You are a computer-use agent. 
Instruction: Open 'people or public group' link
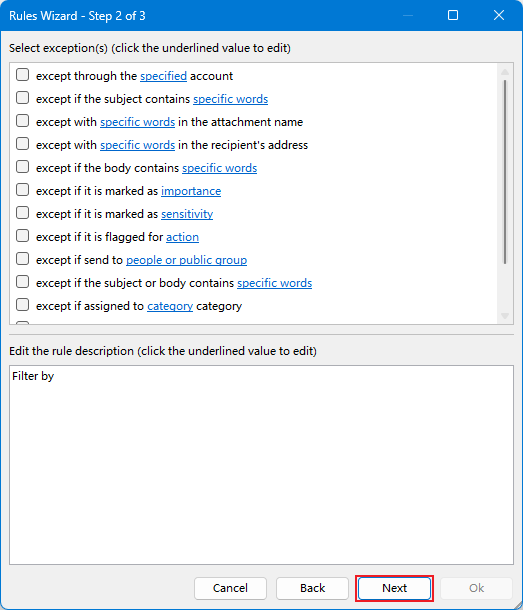click(x=186, y=260)
